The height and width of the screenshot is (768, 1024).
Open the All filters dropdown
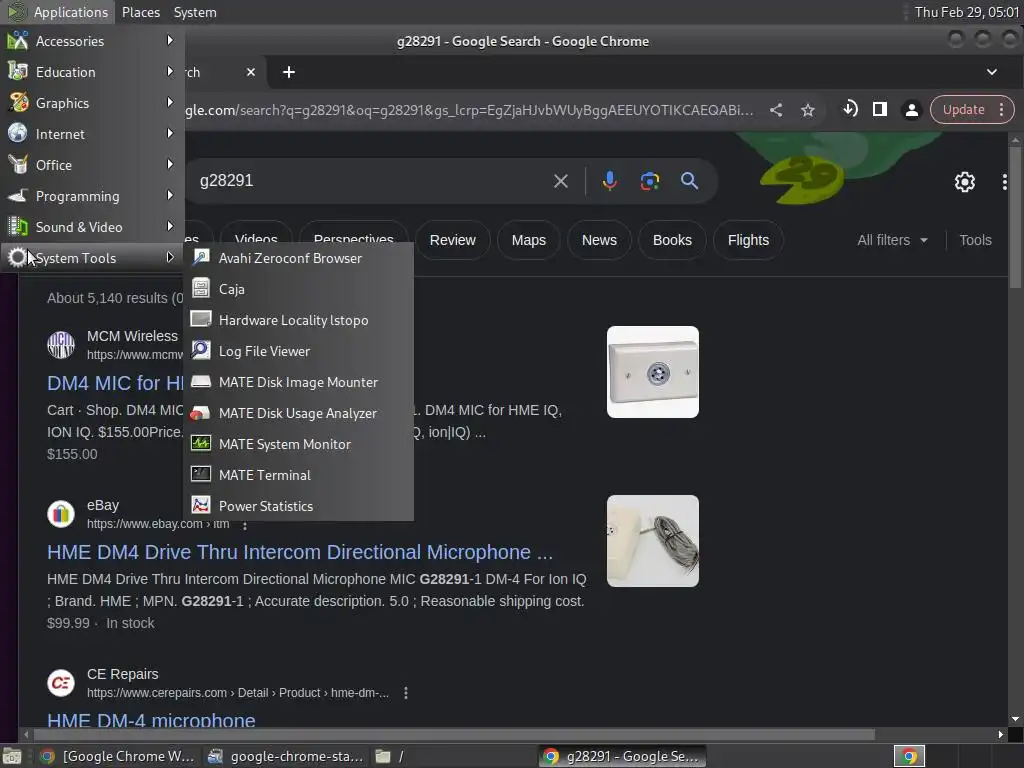[x=892, y=240]
